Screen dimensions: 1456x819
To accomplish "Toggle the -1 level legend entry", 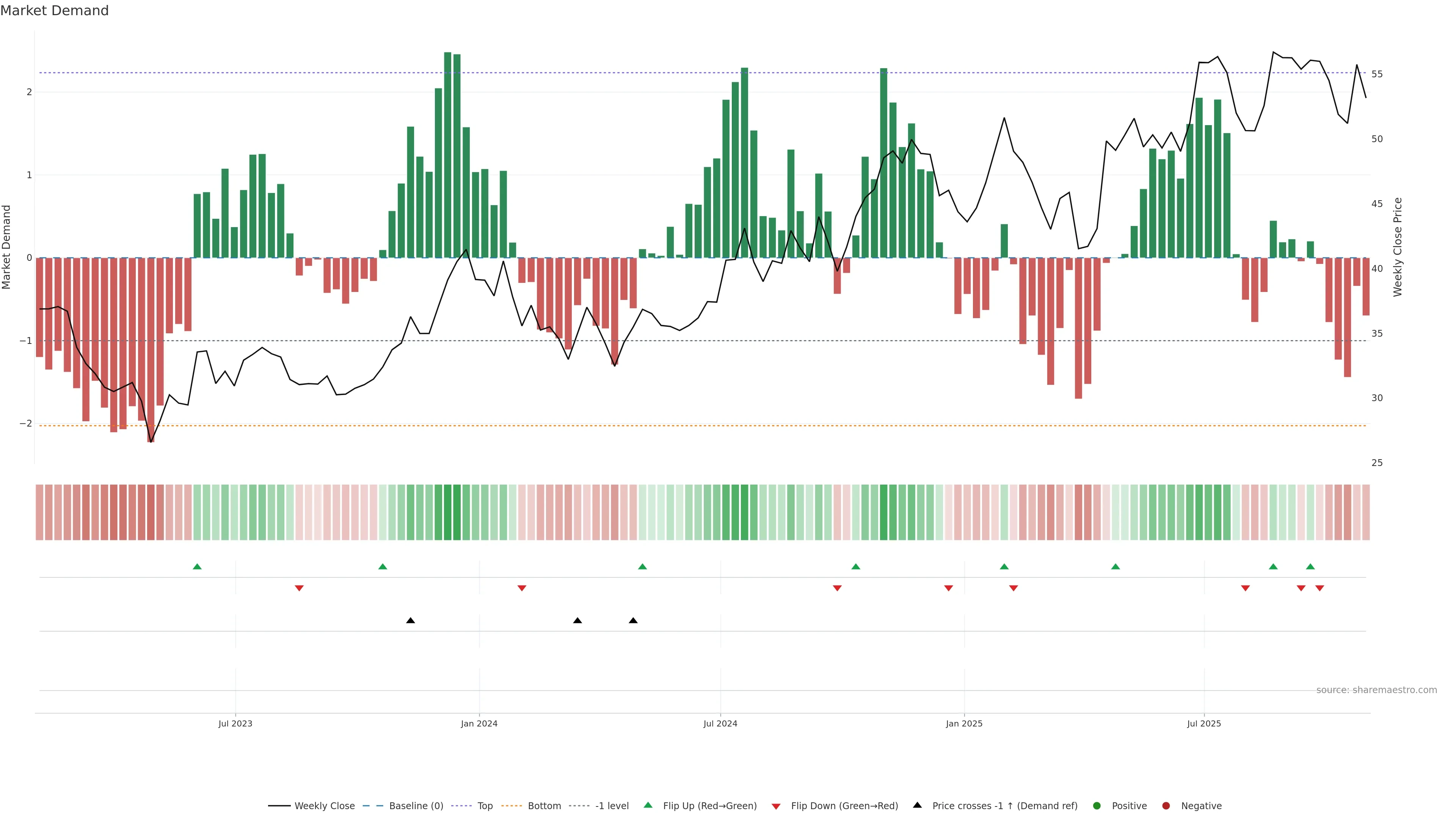I will point(612,806).
